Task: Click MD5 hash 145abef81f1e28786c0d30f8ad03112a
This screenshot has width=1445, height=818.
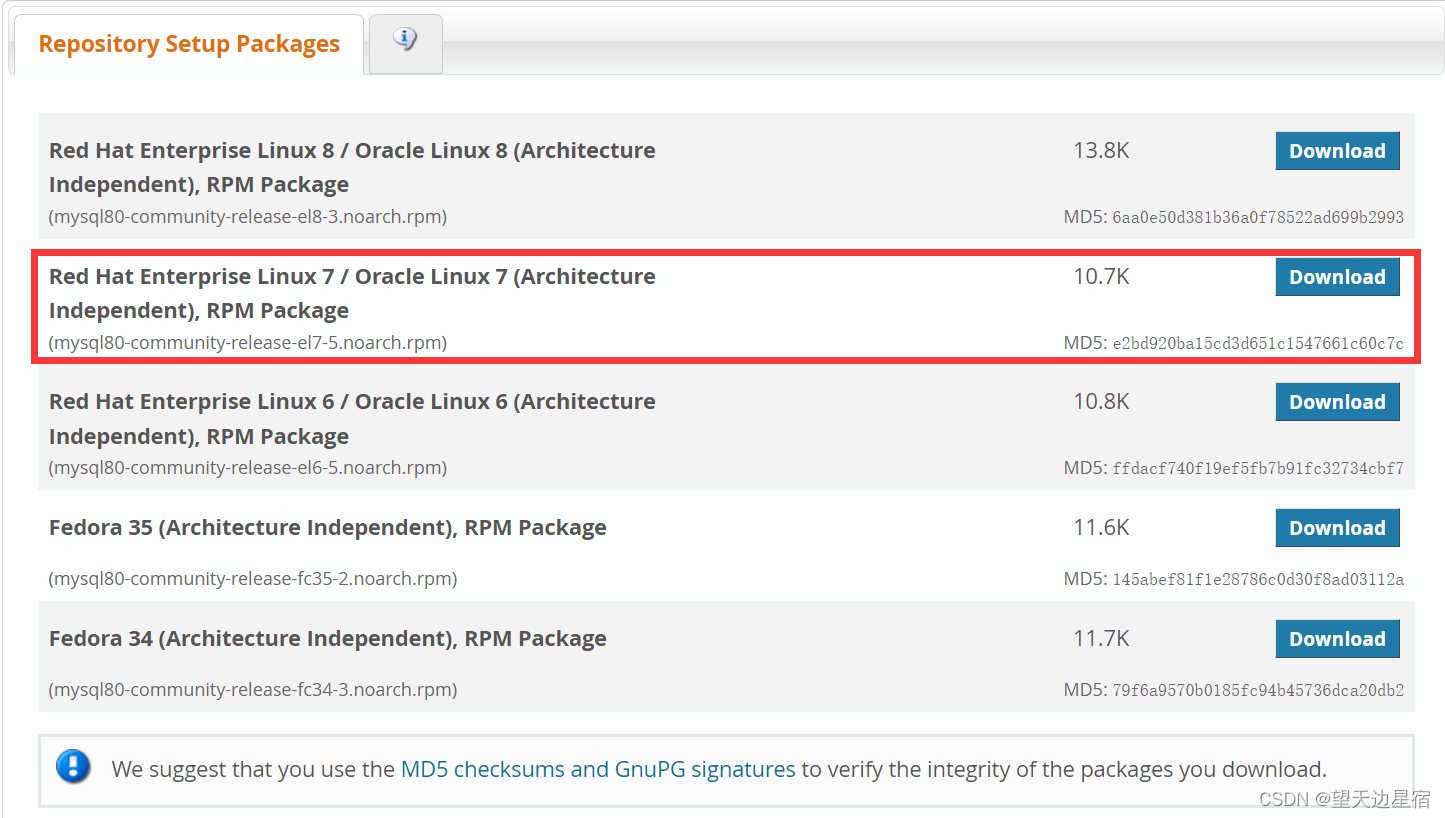Action: [1258, 579]
